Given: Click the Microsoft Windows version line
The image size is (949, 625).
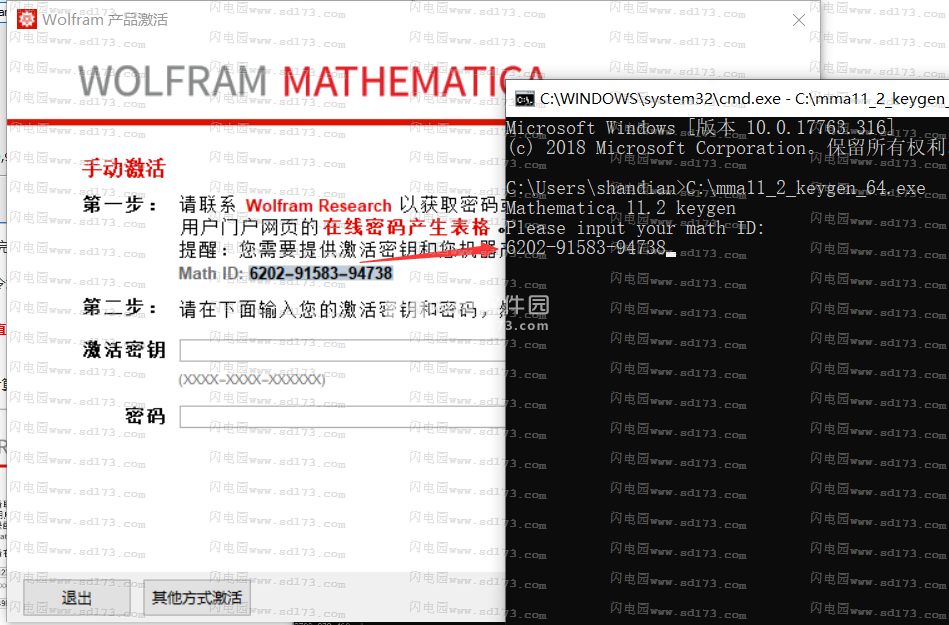Looking at the screenshot, I should click(x=700, y=128).
